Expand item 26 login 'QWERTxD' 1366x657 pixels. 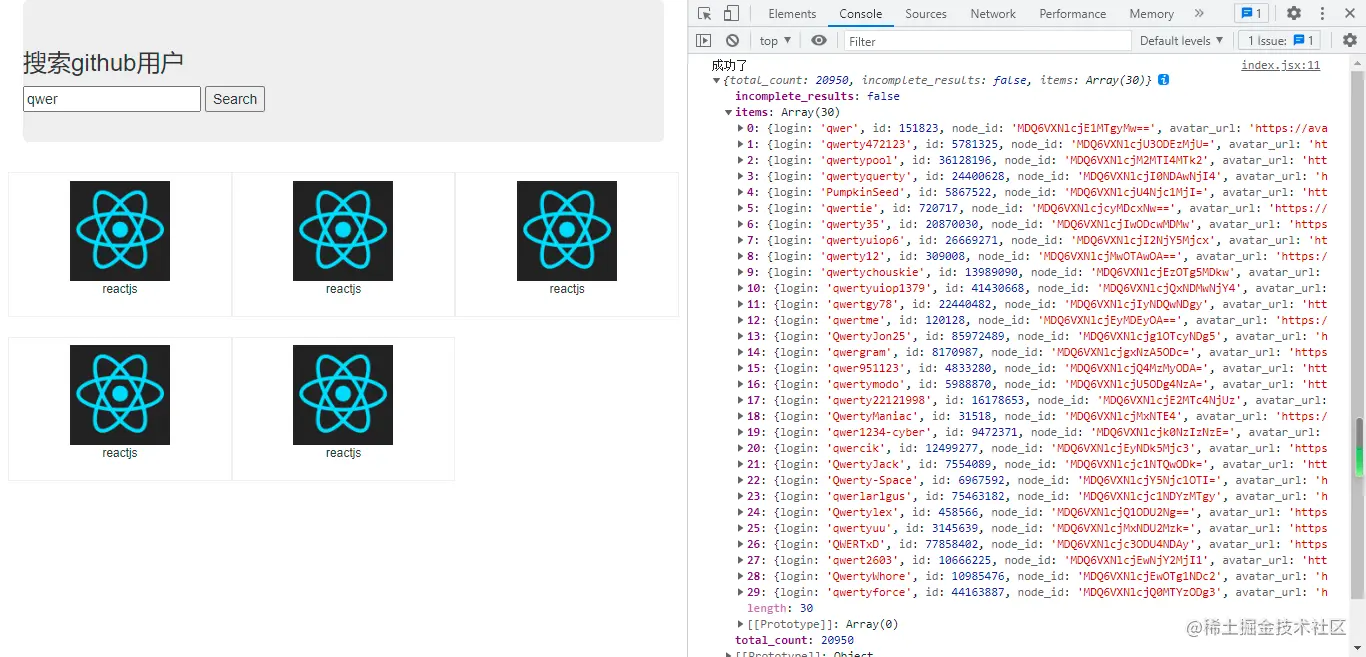tap(740, 545)
